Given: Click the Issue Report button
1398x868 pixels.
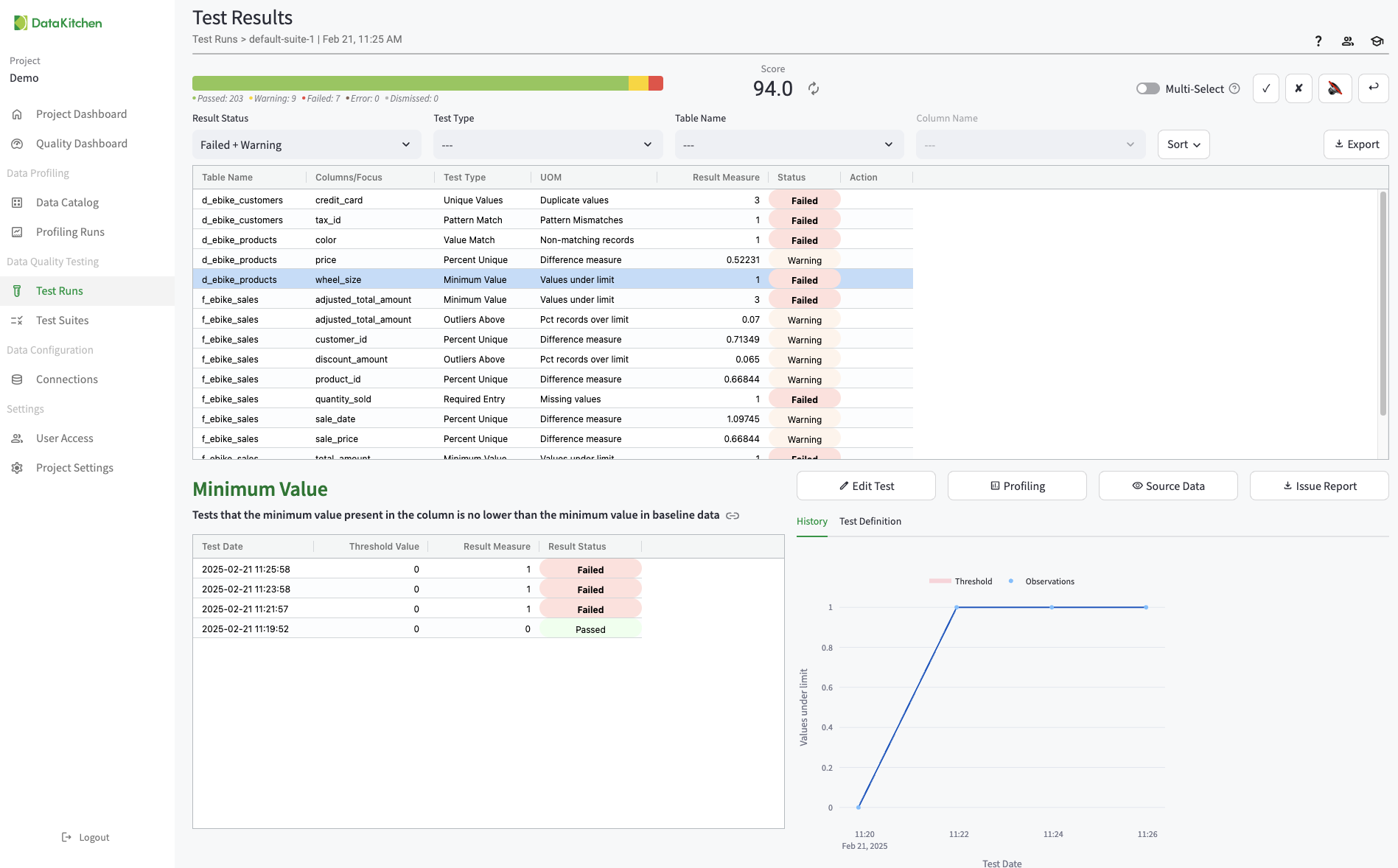Looking at the screenshot, I should coord(1319,486).
